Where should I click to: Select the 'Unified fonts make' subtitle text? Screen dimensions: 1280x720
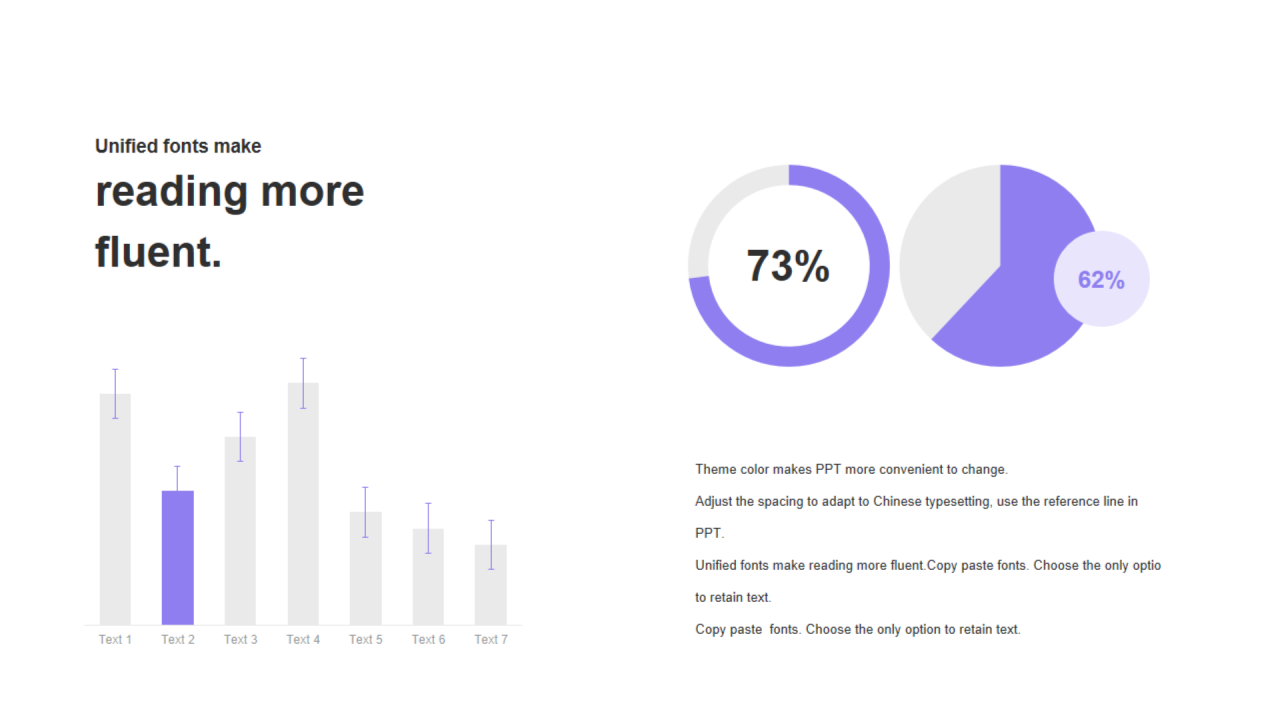click(178, 146)
